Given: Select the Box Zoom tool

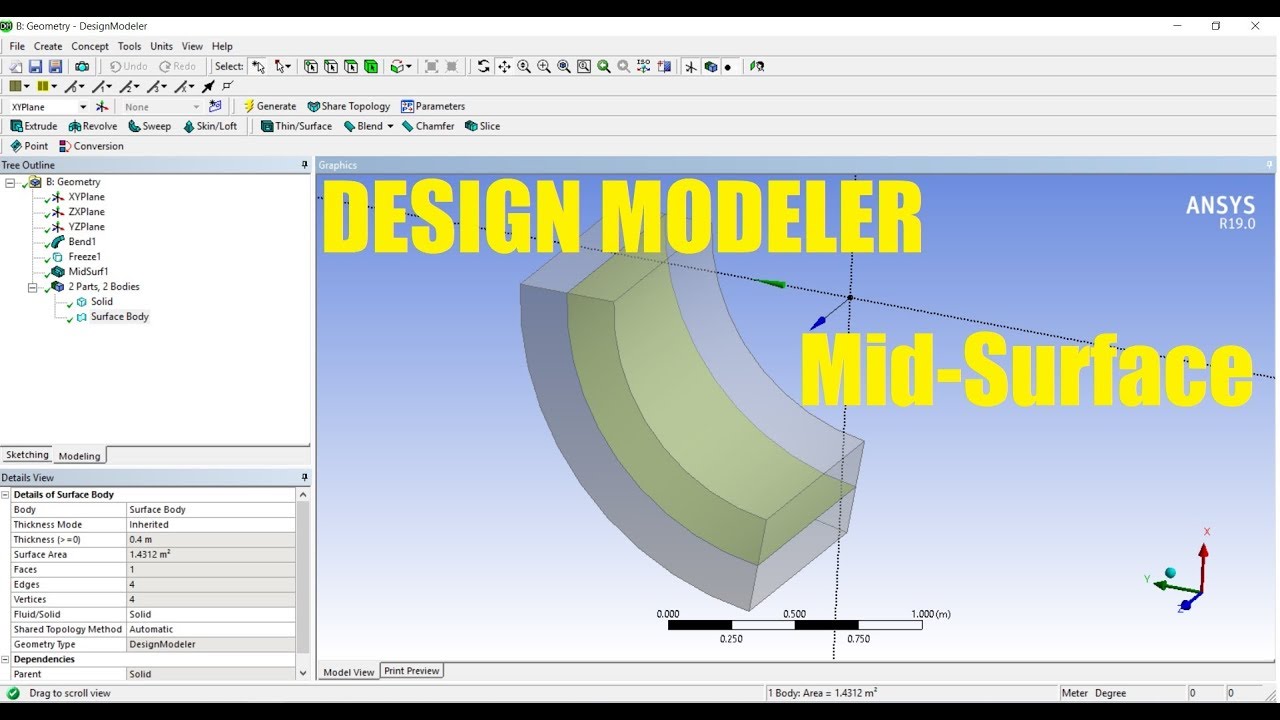Looking at the screenshot, I should tap(544, 66).
